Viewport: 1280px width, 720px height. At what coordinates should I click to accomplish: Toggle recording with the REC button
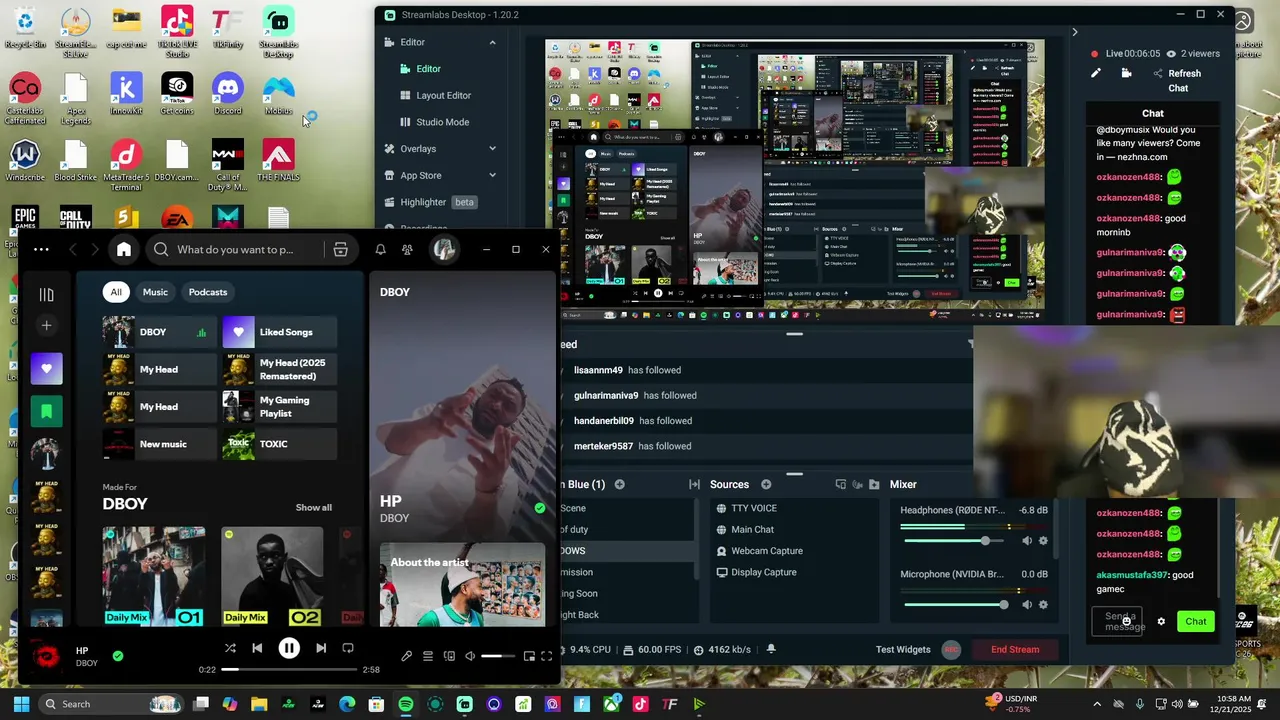951,649
